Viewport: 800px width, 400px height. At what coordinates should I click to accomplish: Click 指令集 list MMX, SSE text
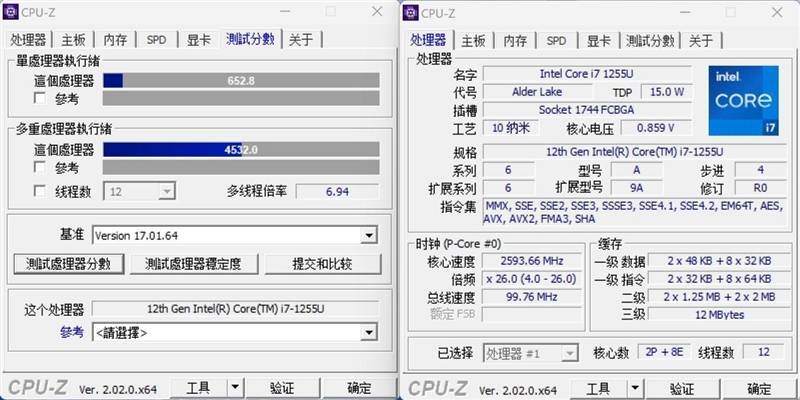[635, 213]
